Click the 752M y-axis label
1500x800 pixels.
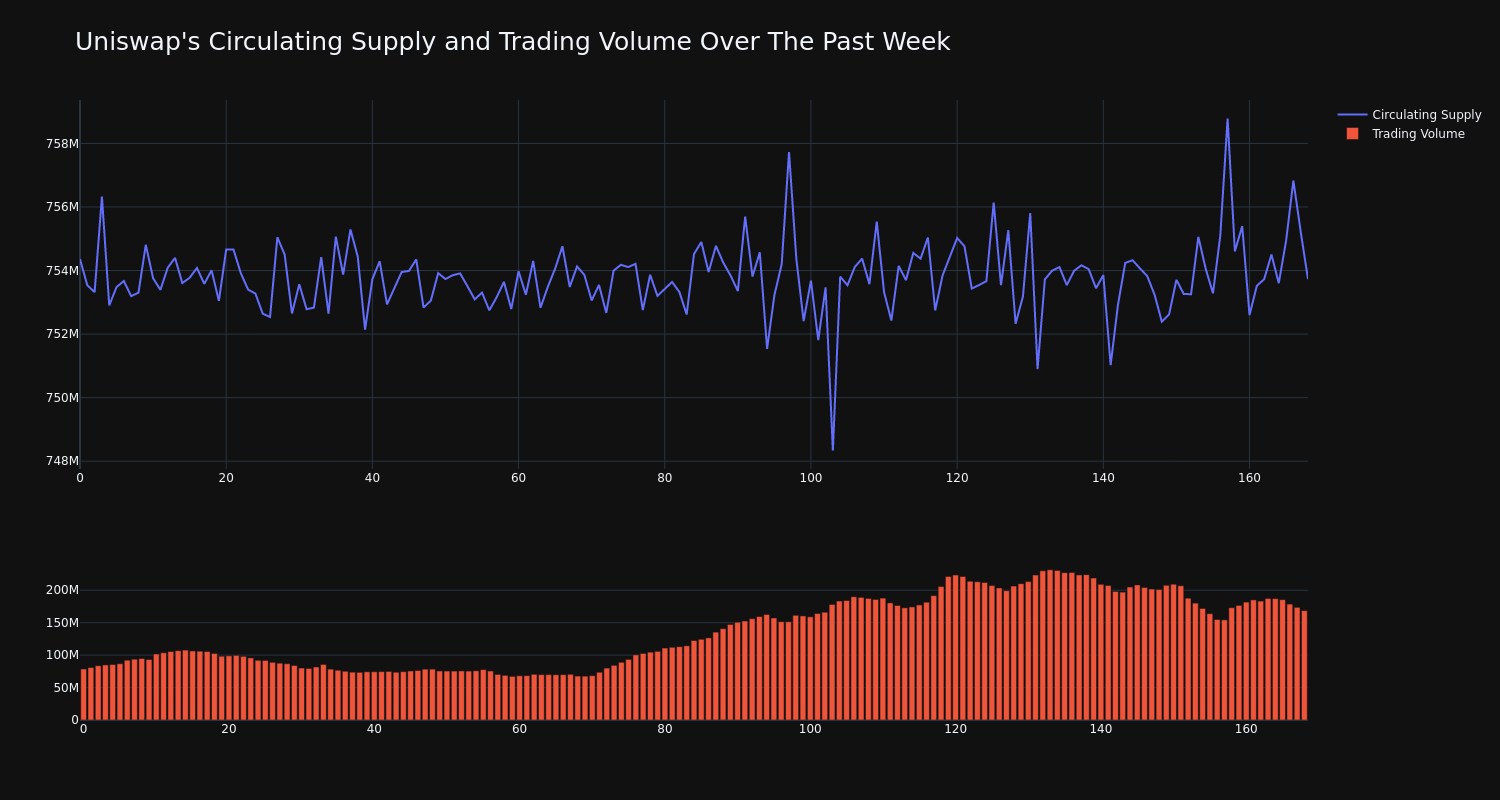coord(62,334)
